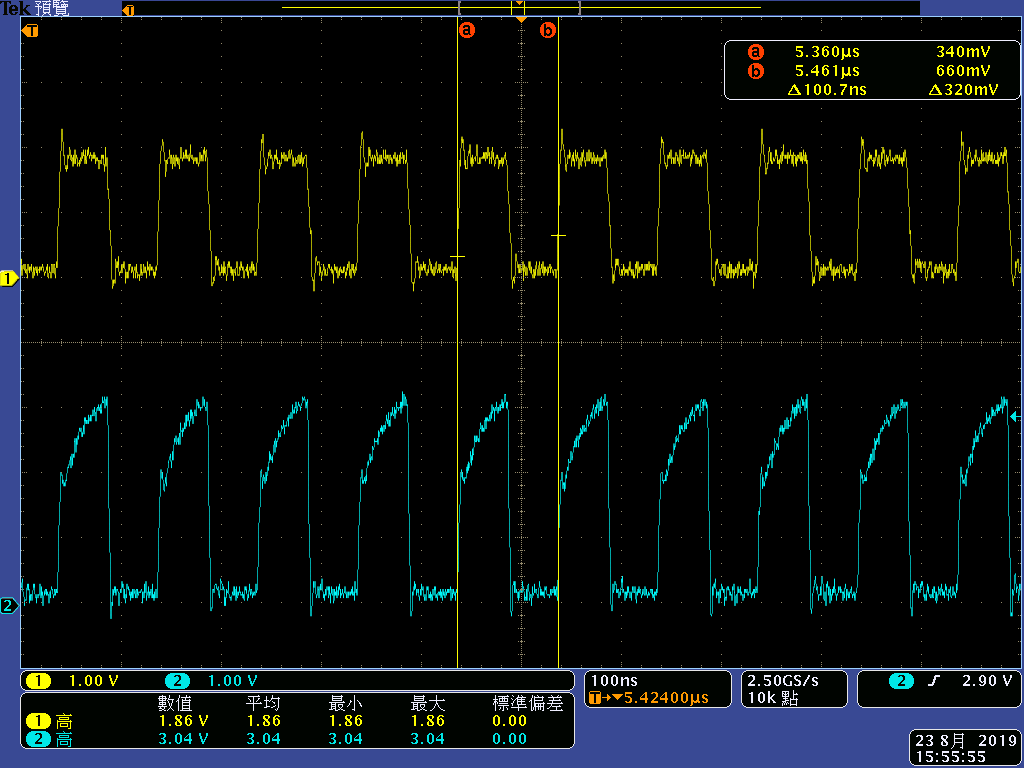The image size is (1024, 768).
Task: Click the red cursor a icon in readout box
Action: (x=756, y=52)
